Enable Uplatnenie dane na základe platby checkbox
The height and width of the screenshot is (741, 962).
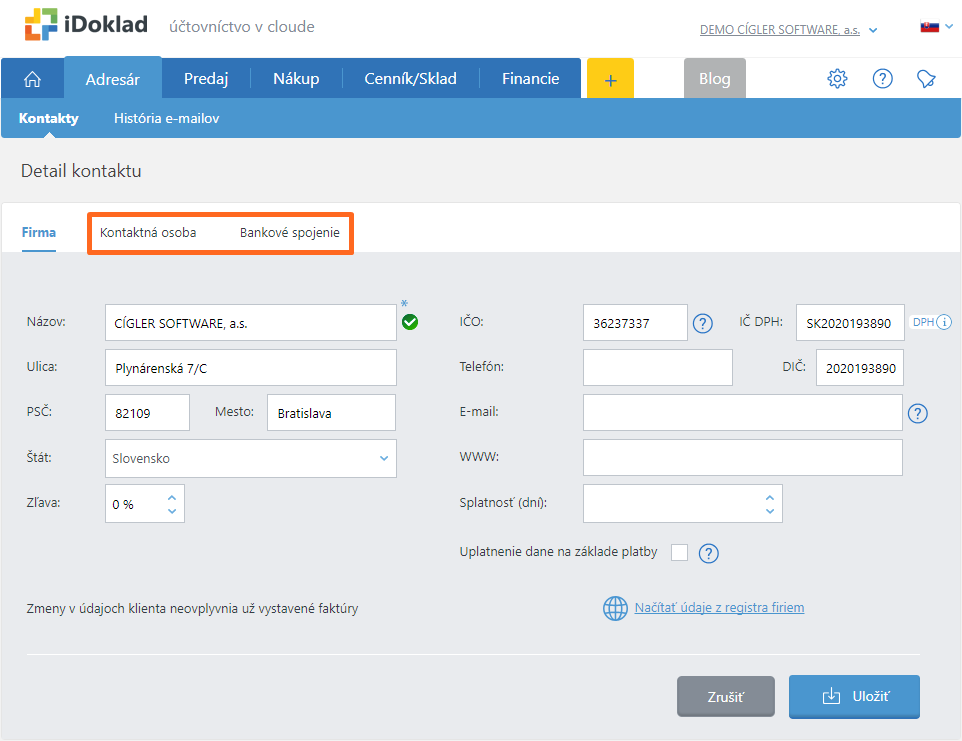(680, 552)
